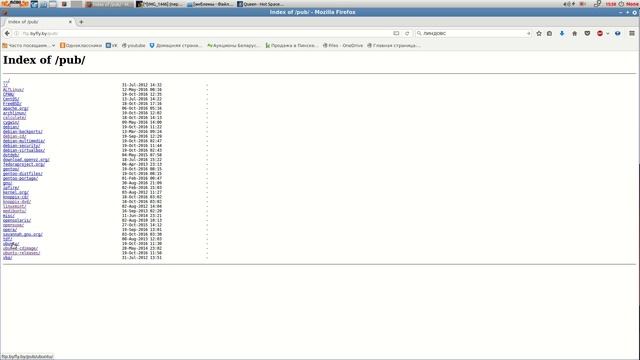Open the ubuntu-cdimage/ directory link
This screenshot has height=360, width=640.
pos(20,248)
